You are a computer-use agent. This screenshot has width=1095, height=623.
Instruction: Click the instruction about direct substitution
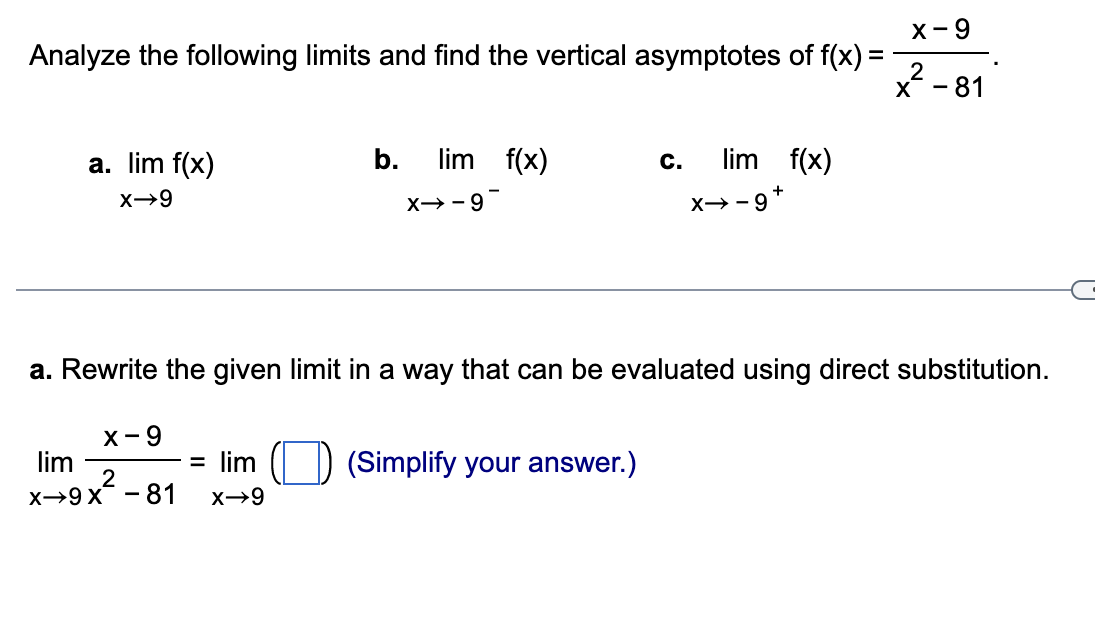(540, 370)
